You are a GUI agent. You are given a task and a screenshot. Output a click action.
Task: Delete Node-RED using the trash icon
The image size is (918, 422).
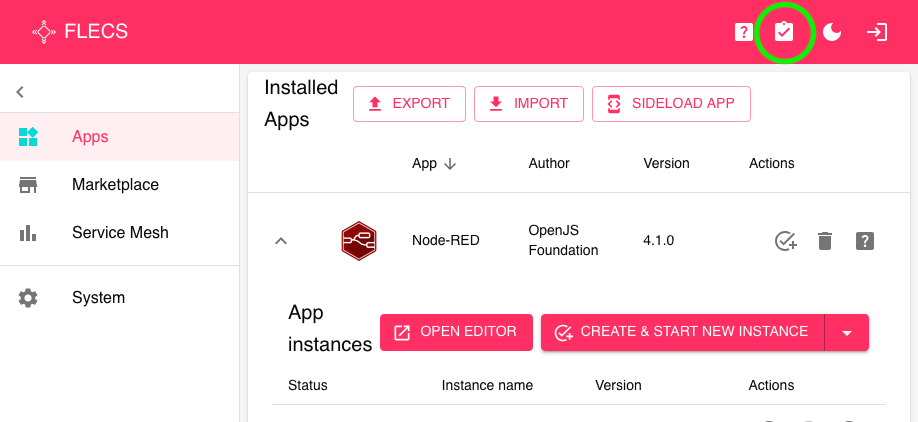point(825,241)
